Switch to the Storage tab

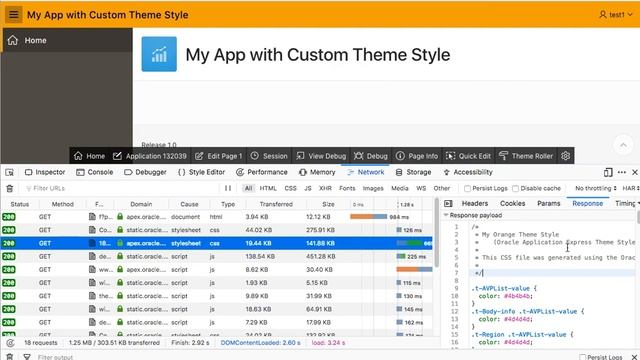413,172
